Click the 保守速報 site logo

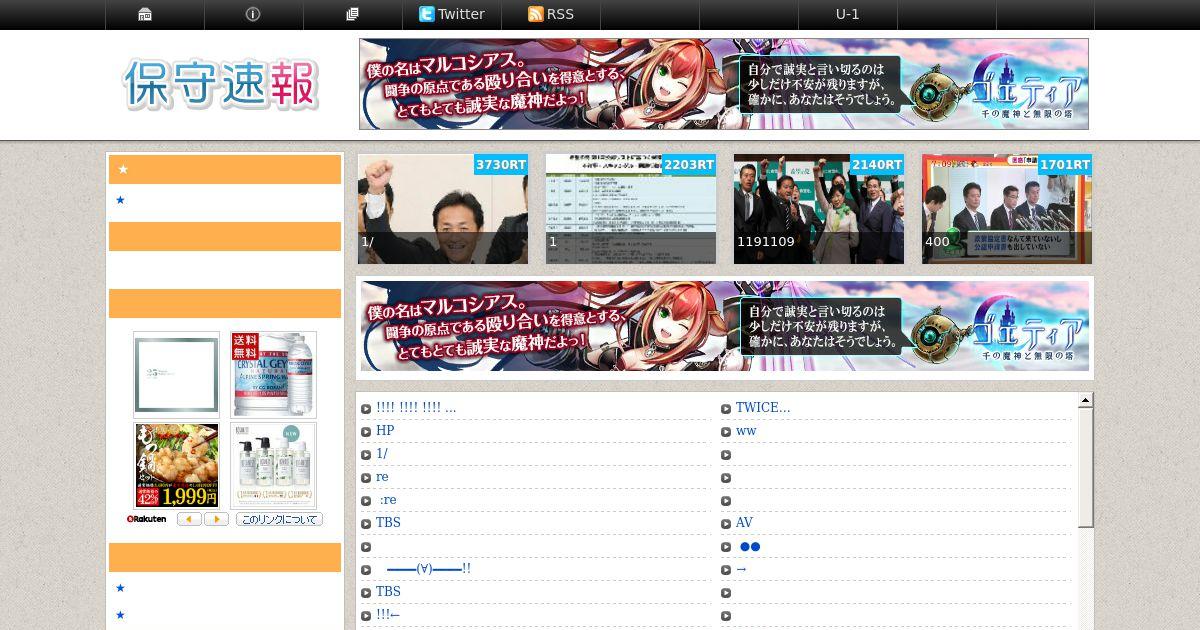(x=222, y=84)
